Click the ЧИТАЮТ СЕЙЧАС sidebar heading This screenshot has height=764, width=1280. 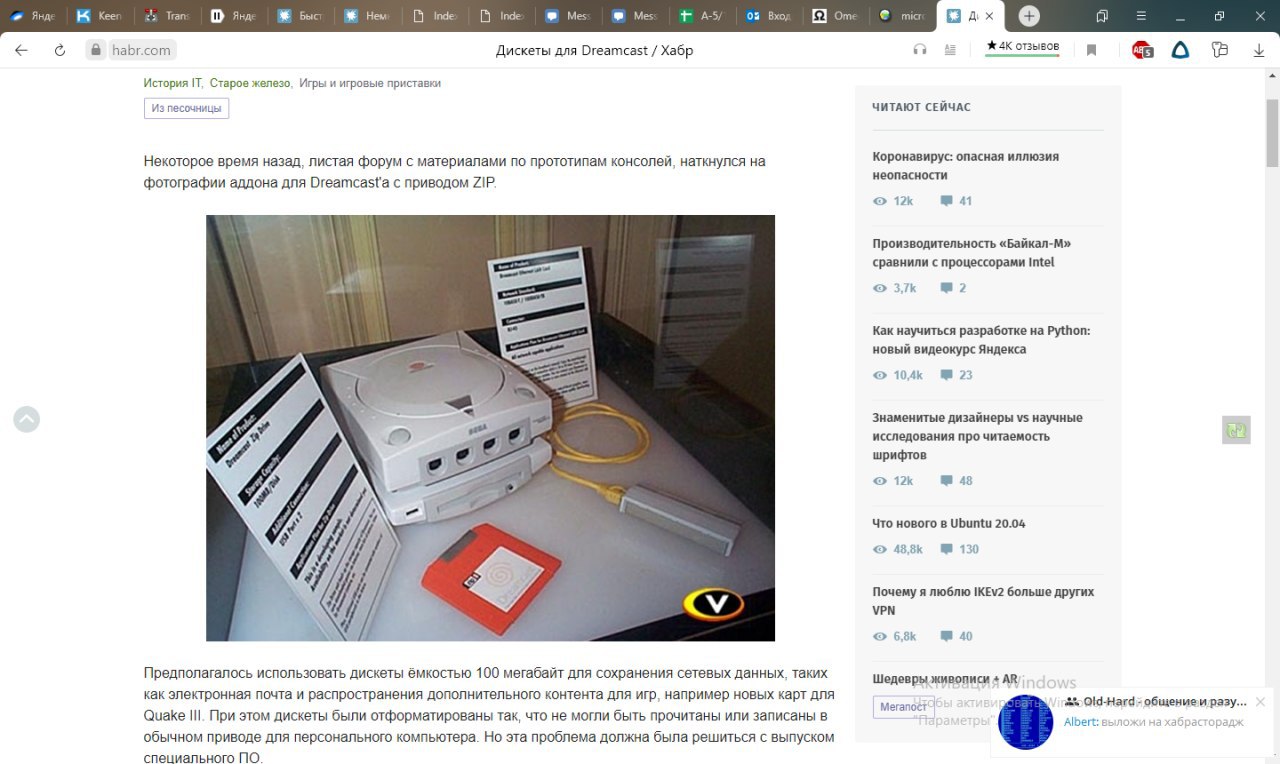(921, 107)
